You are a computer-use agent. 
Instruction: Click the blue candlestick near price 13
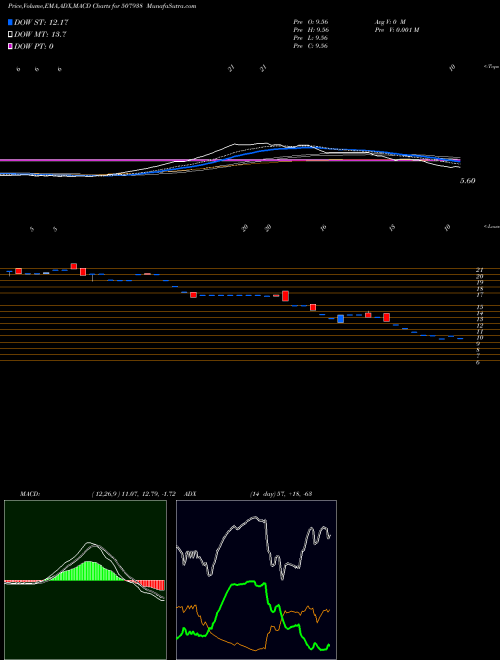(x=340, y=319)
